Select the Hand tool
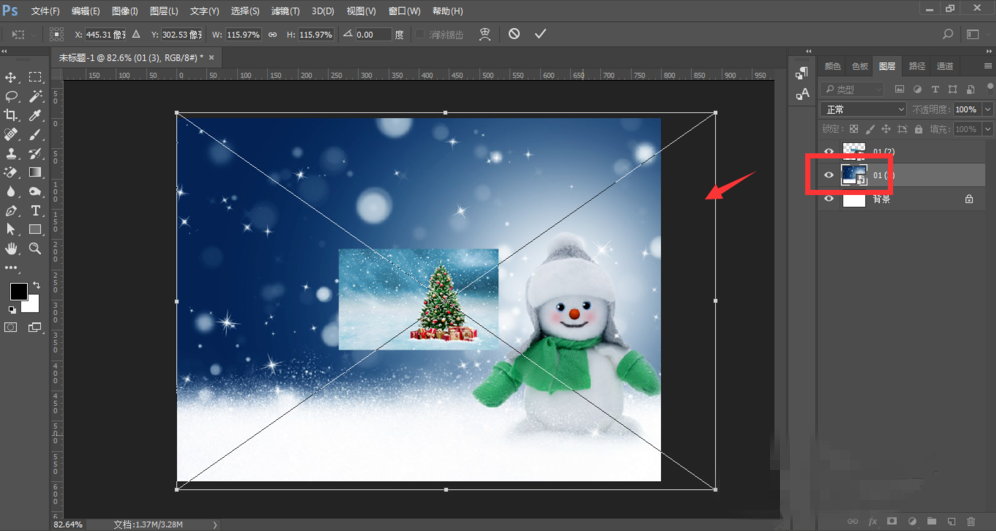 point(11,248)
